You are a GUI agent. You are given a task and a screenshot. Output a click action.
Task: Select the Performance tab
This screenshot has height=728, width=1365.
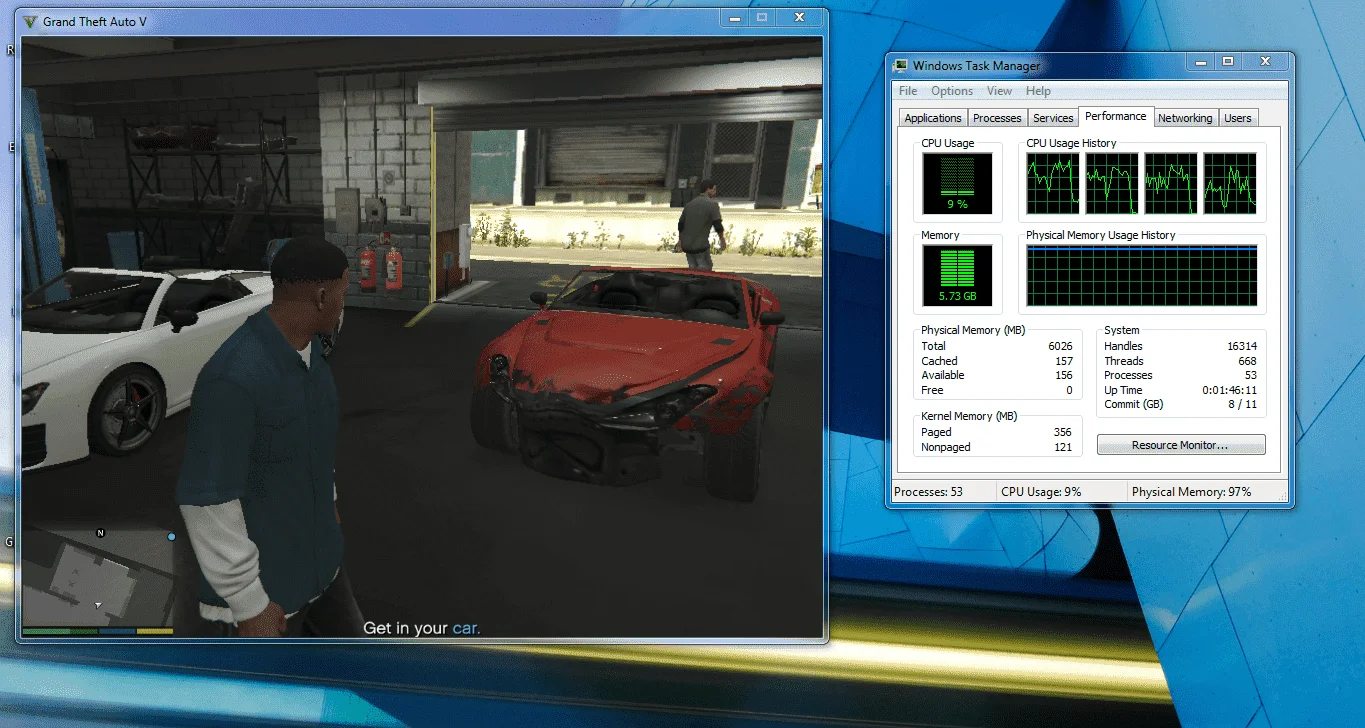1116,116
